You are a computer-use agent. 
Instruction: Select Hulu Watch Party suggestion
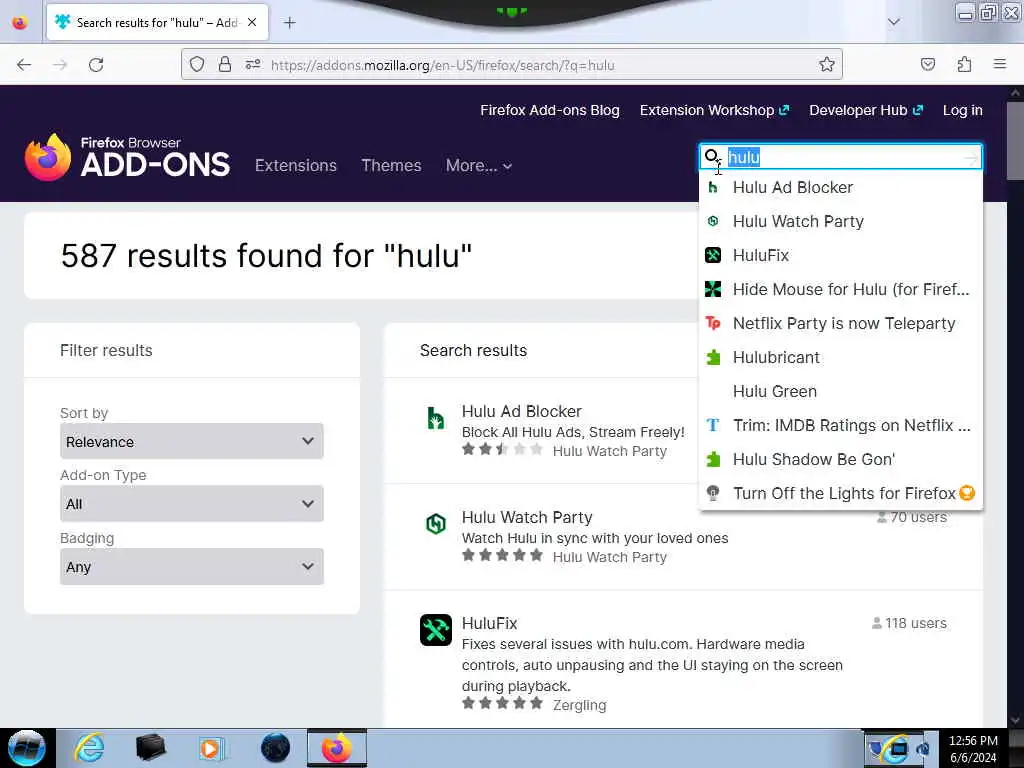tap(840, 221)
